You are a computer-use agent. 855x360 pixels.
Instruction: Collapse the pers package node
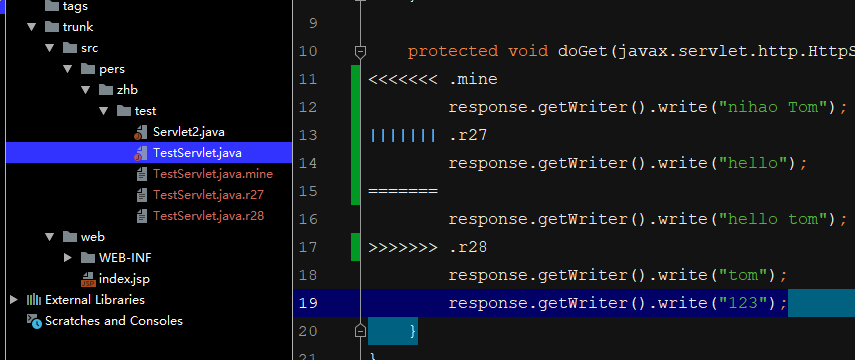click(68, 69)
